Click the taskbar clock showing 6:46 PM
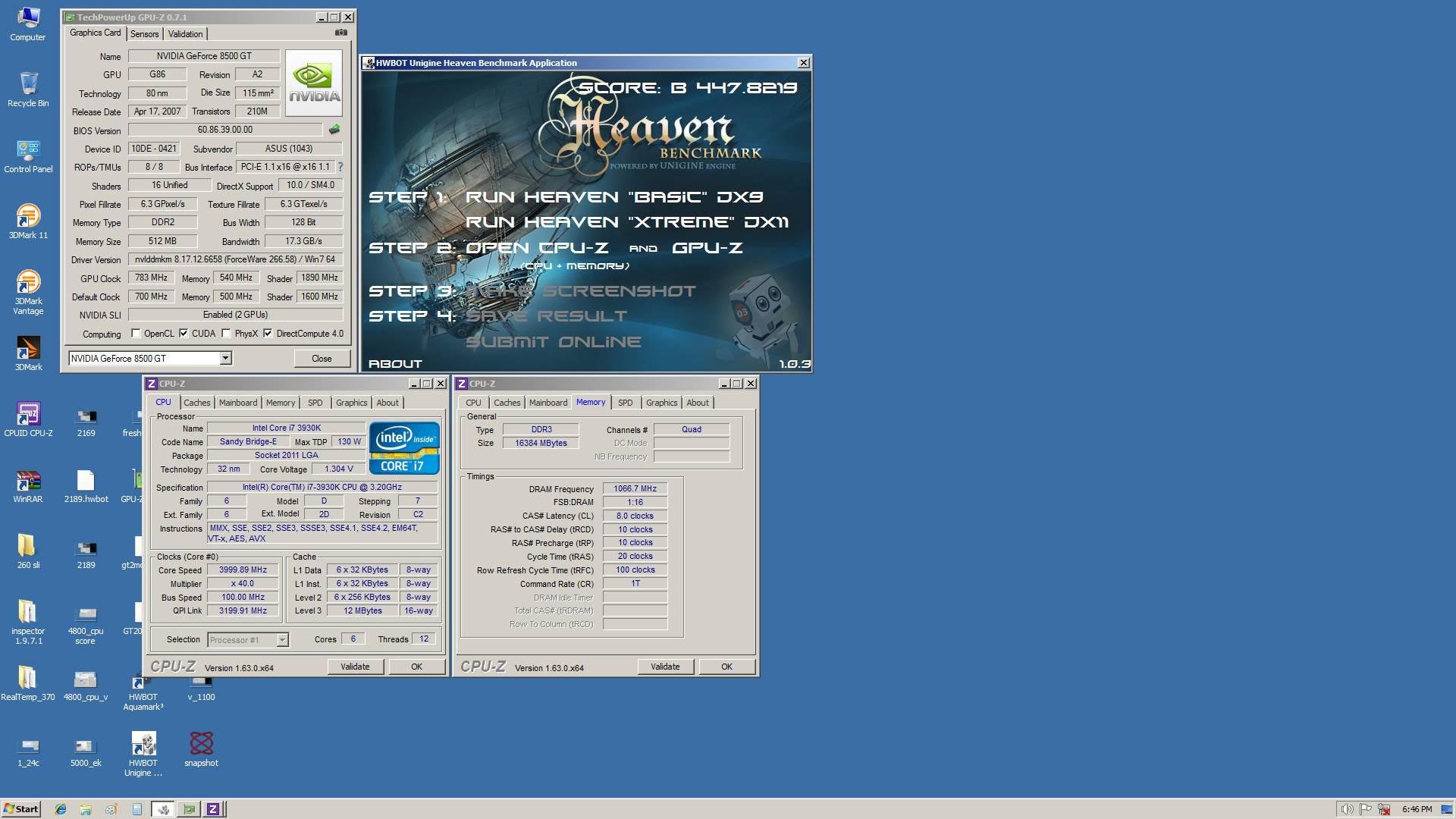 pos(1417,809)
